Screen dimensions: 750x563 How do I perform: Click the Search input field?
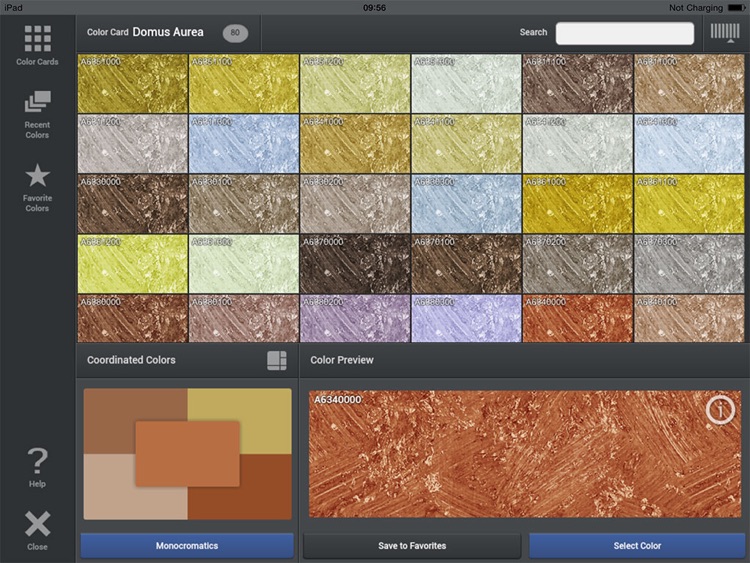pos(624,33)
